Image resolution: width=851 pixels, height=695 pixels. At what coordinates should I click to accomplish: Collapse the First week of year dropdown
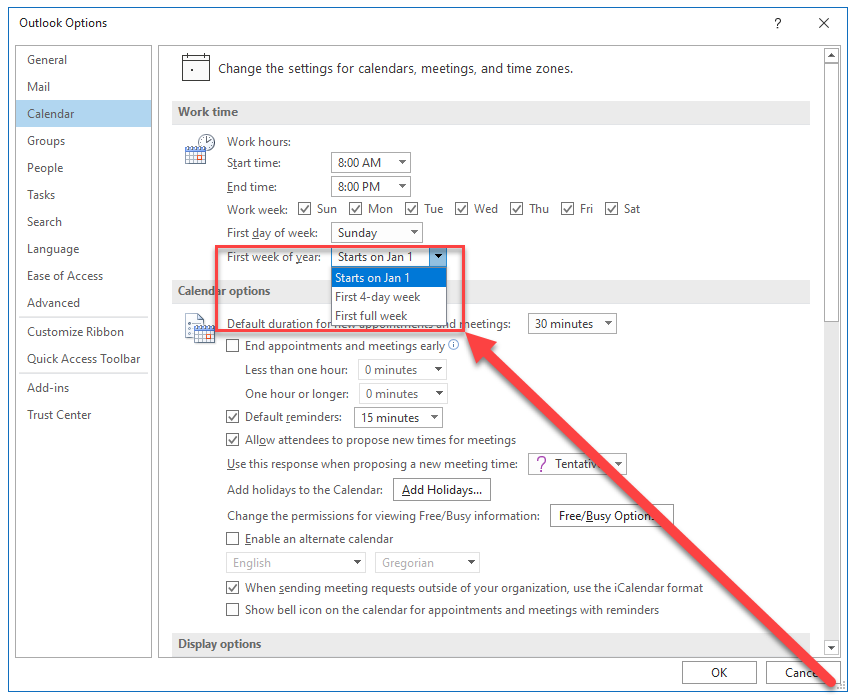[x=438, y=257]
